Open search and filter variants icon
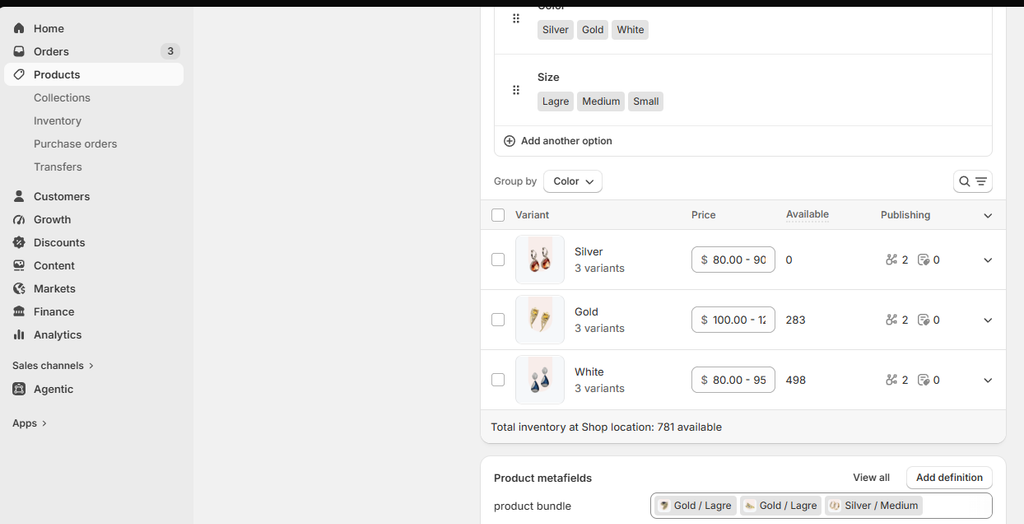Viewport: 1024px width, 524px height. pyautogui.click(x=972, y=181)
